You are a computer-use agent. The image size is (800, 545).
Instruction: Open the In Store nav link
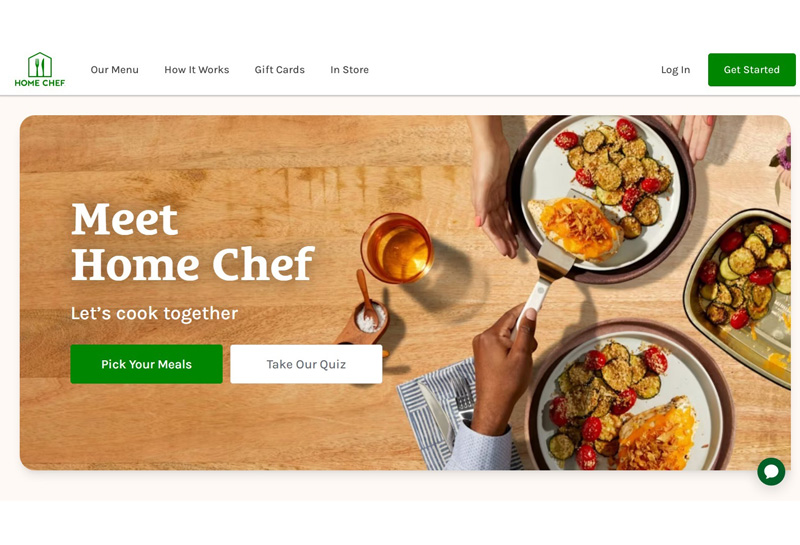tap(349, 69)
